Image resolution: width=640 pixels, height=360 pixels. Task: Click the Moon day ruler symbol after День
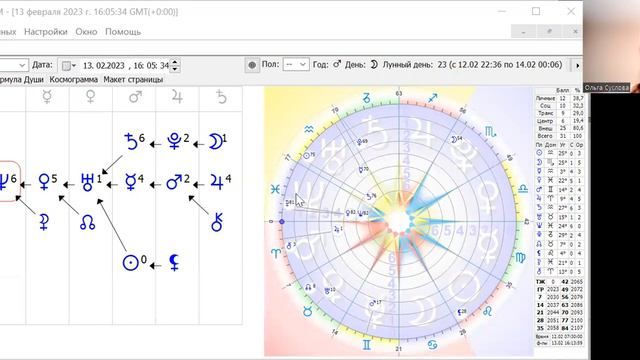[374, 64]
